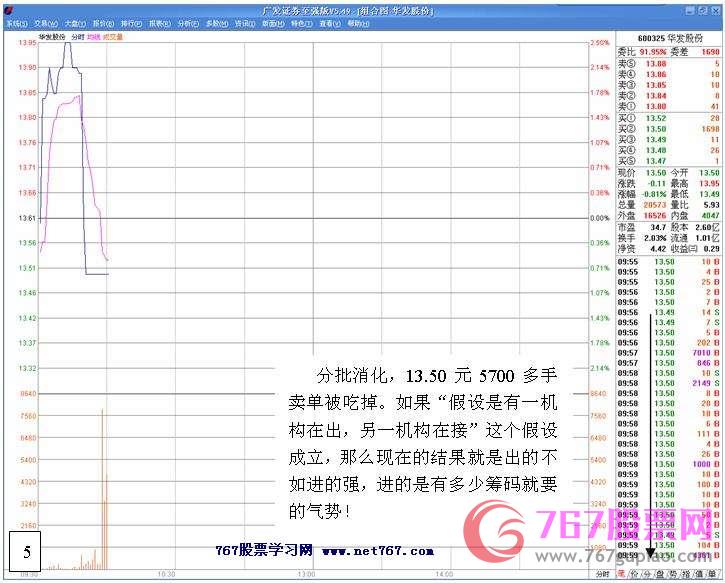Click the 09:56 trade row with 202 B
Image resolution: width=725 pixels, height=583 pixels.
(669, 343)
